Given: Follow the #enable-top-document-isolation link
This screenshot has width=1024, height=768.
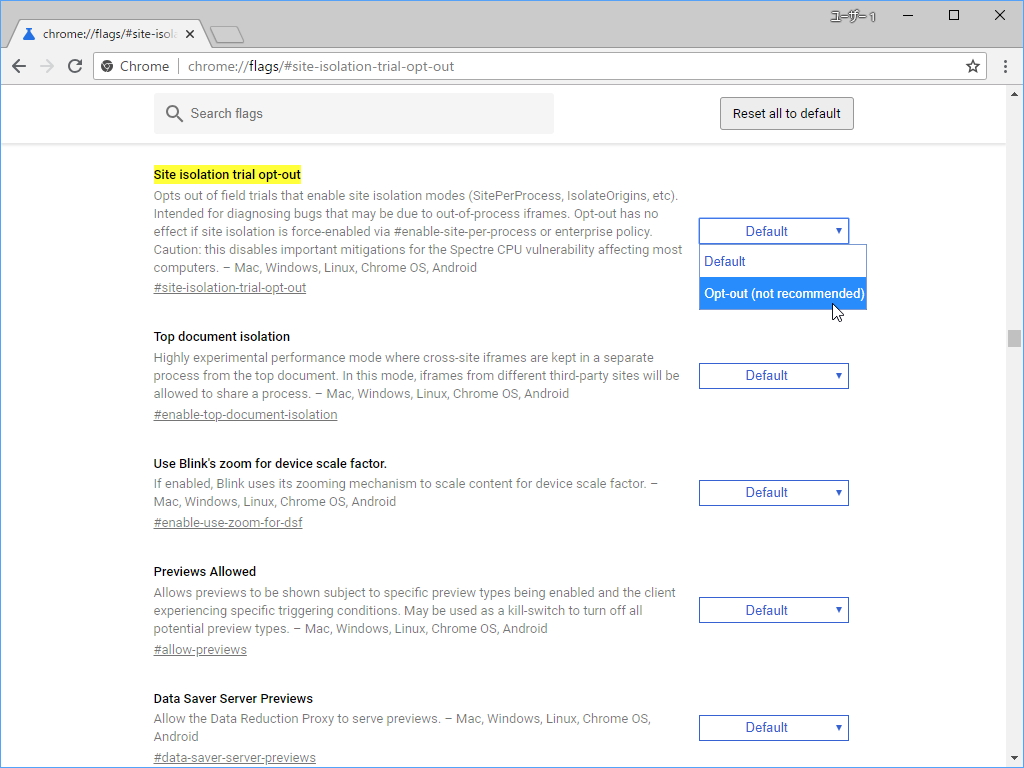Looking at the screenshot, I should pos(245,414).
